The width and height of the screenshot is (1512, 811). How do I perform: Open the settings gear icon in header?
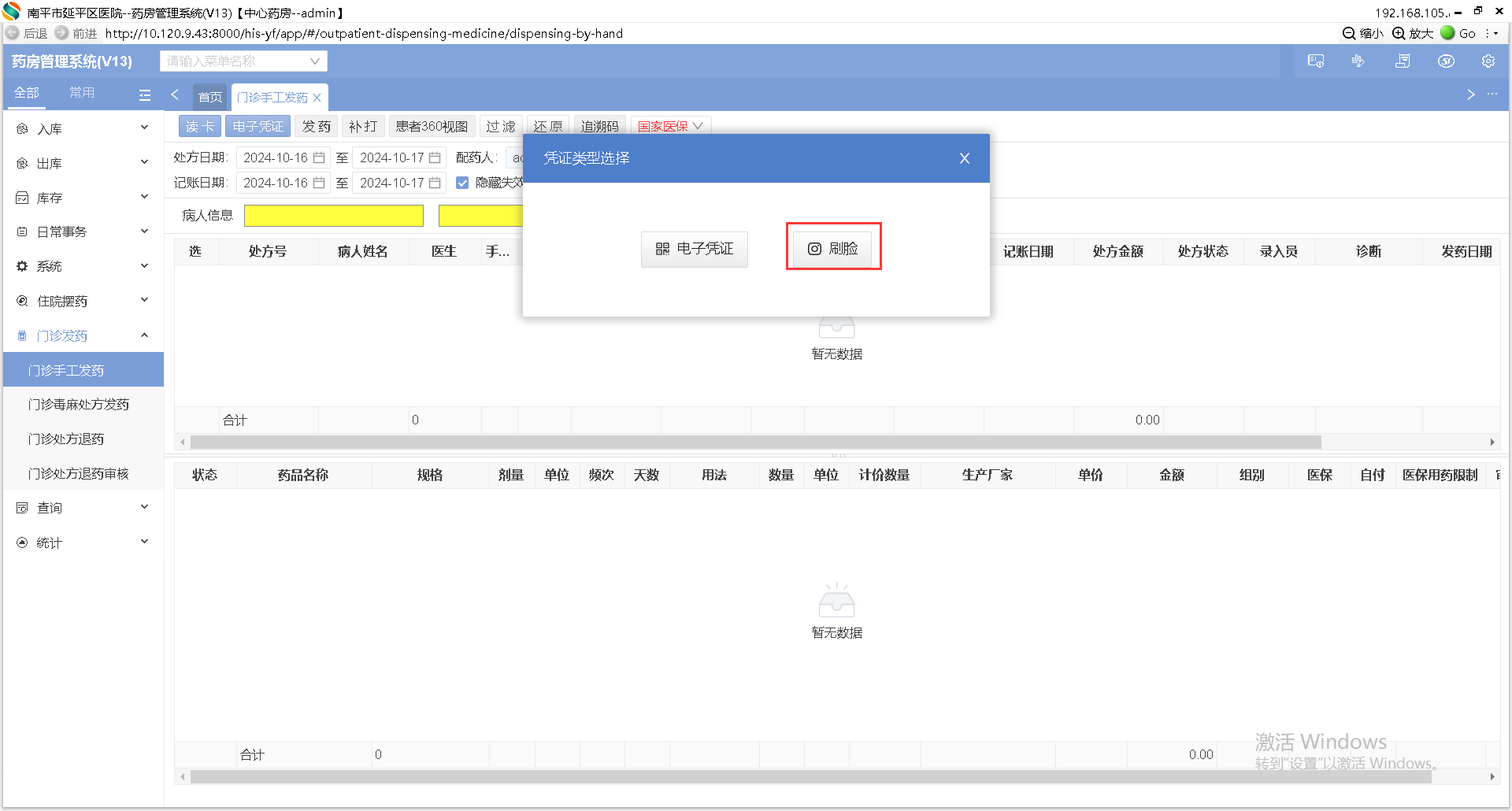[1488, 61]
